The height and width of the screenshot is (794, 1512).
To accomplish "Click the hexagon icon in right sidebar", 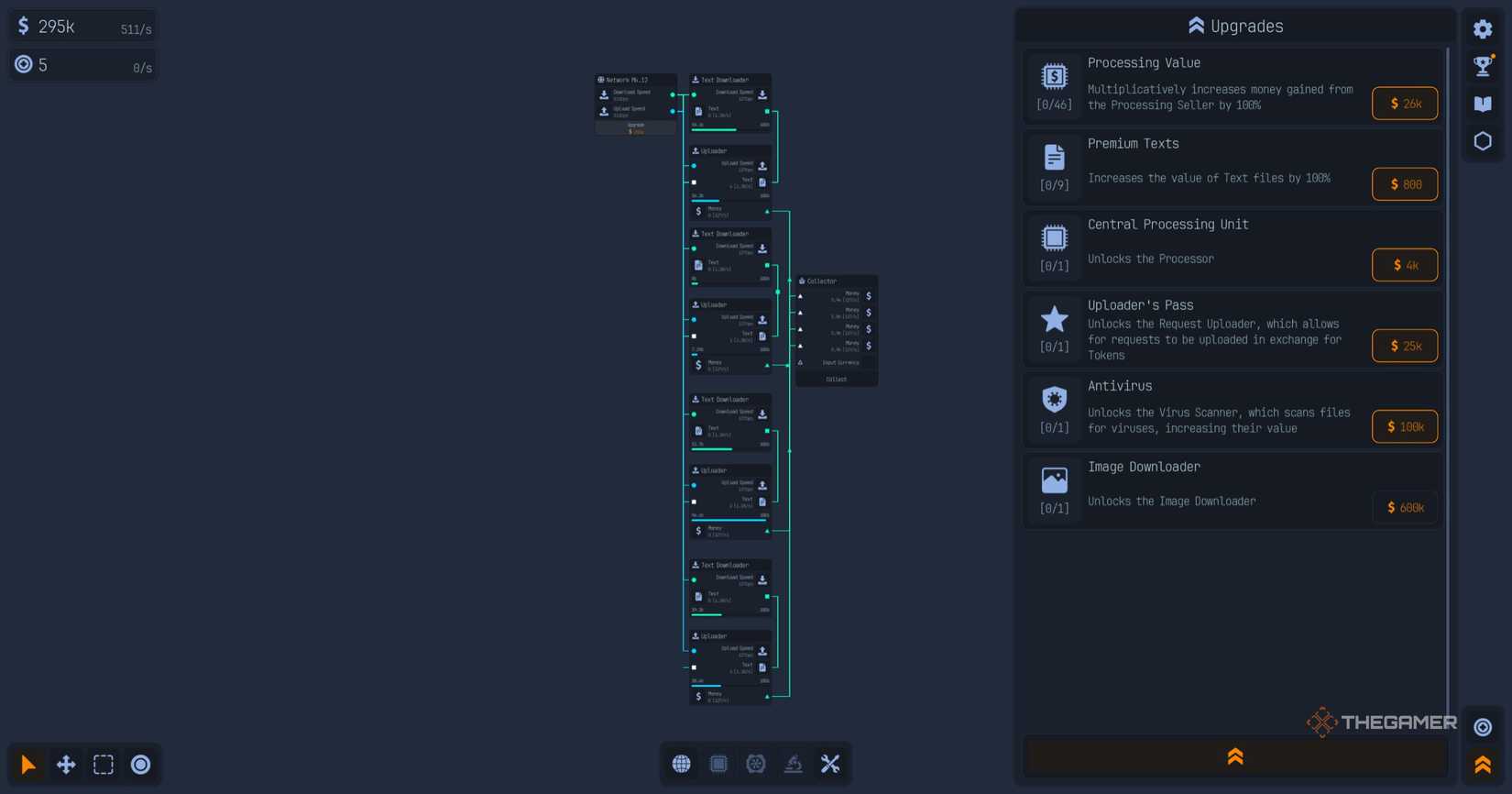I will tap(1483, 141).
